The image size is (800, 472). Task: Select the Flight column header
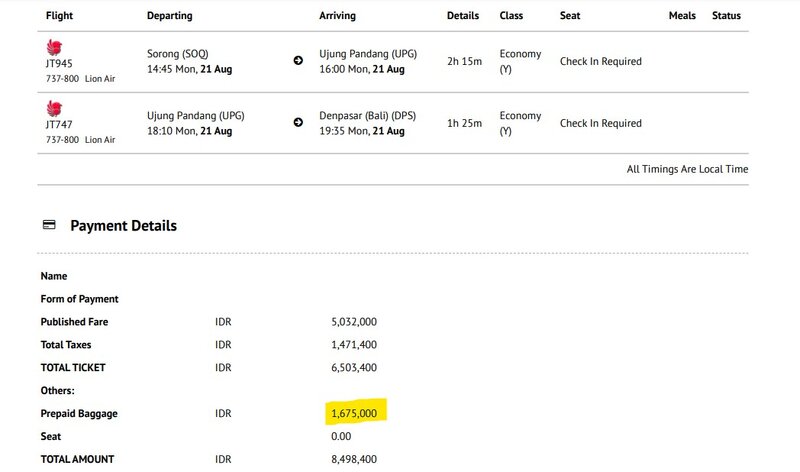tap(59, 16)
